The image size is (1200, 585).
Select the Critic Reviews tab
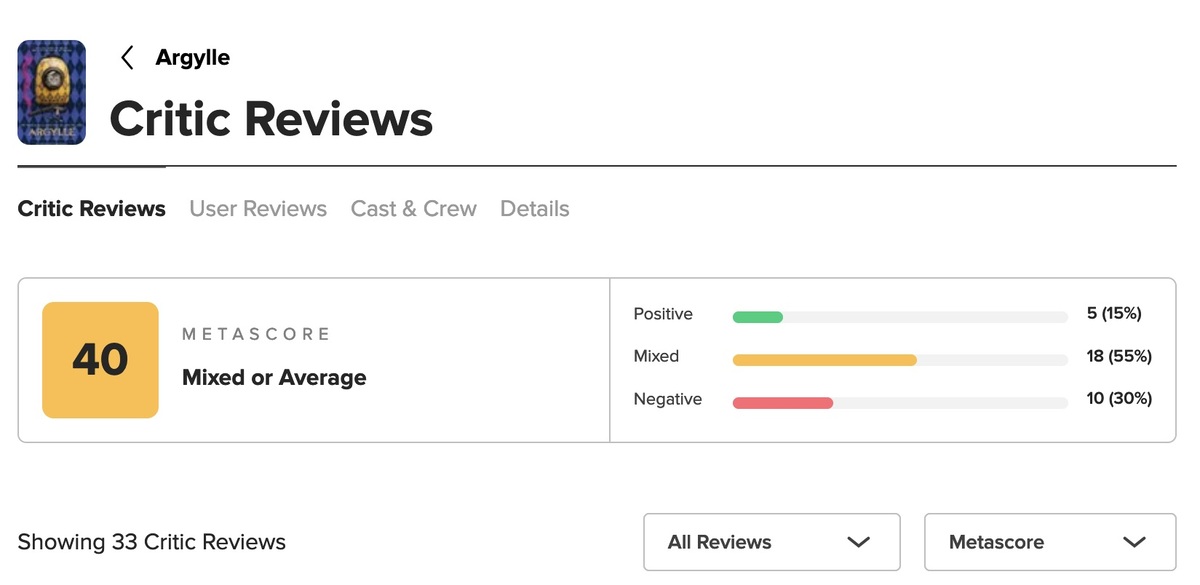[92, 209]
